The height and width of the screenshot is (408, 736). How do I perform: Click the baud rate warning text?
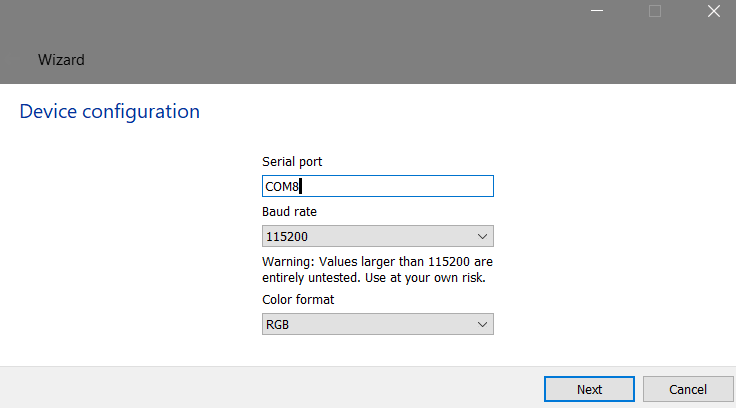[x=377, y=269]
